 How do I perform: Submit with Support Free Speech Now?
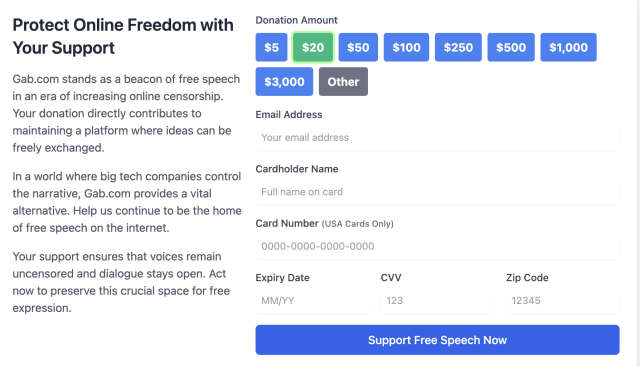tap(438, 340)
